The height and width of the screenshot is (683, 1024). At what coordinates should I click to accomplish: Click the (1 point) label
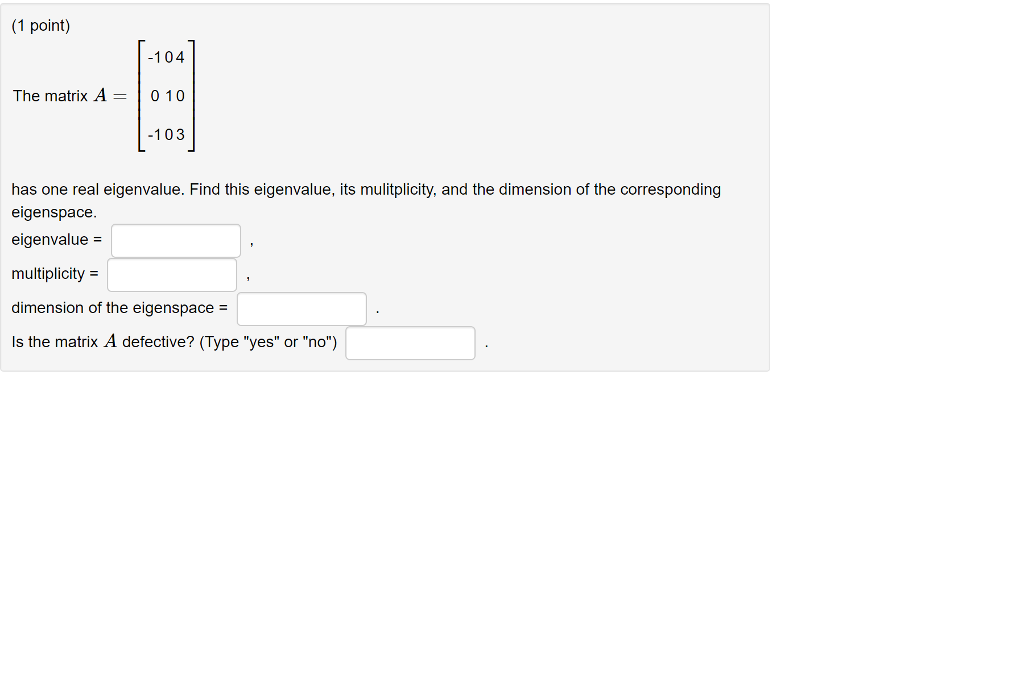click(40, 25)
